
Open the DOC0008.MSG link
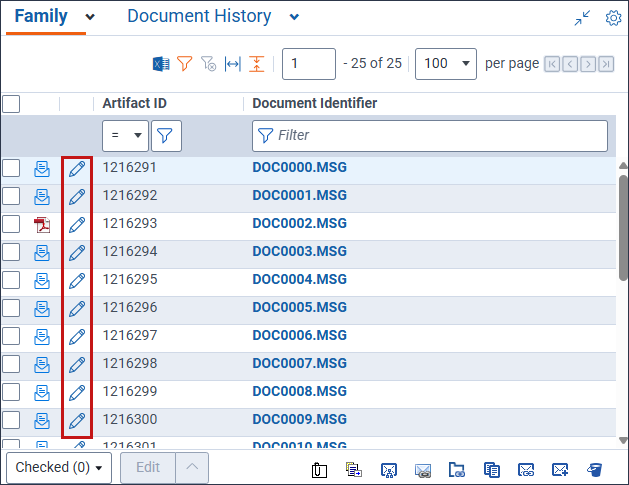[299, 392]
